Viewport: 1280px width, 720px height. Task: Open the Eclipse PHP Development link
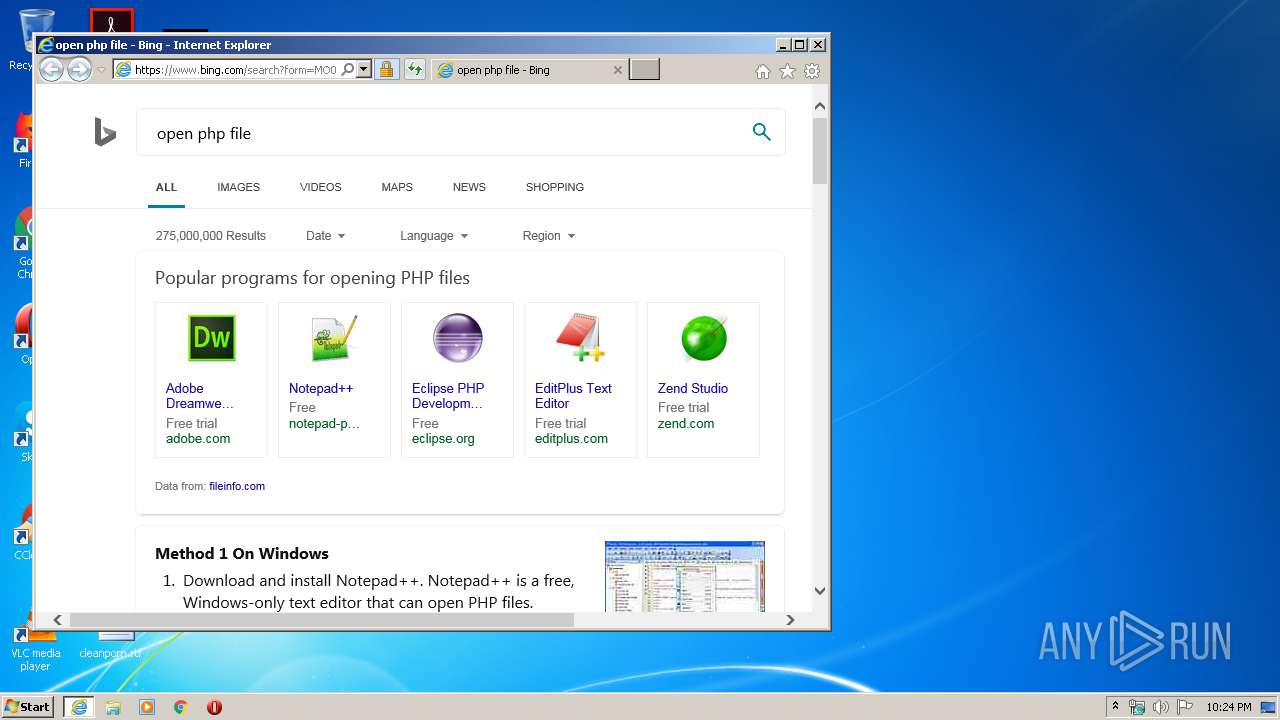[x=448, y=396]
